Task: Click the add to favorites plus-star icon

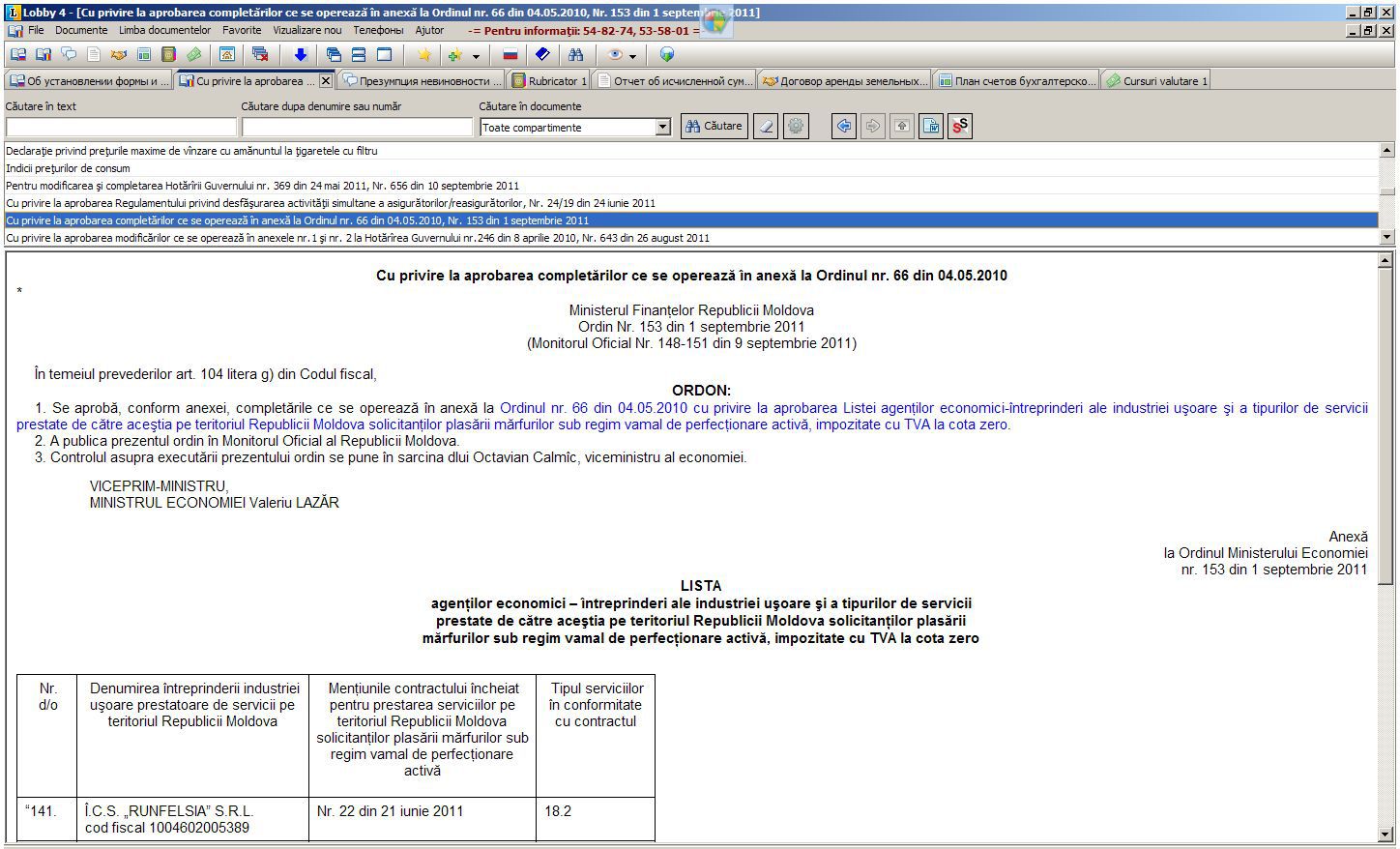Action: click(x=454, y=55)
